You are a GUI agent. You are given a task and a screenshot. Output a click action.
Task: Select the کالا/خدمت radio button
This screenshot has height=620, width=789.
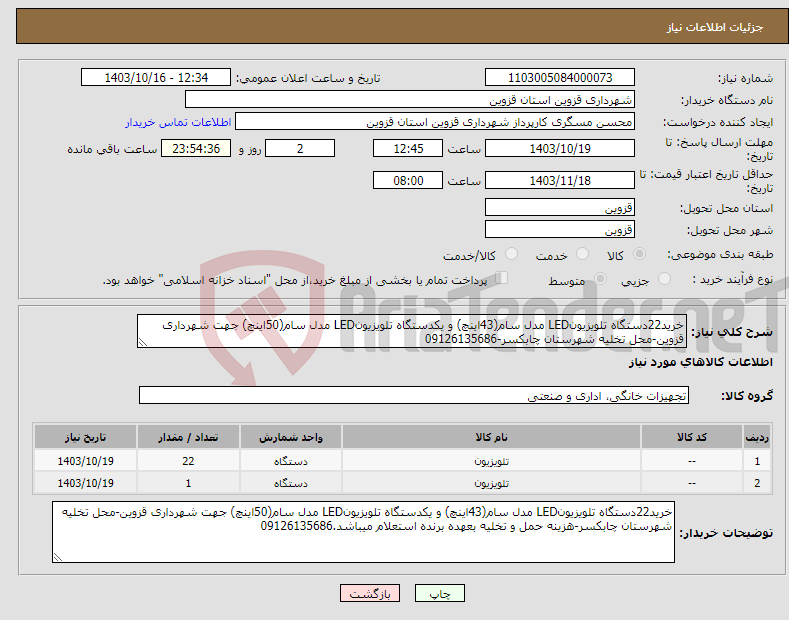pos(511,254)
